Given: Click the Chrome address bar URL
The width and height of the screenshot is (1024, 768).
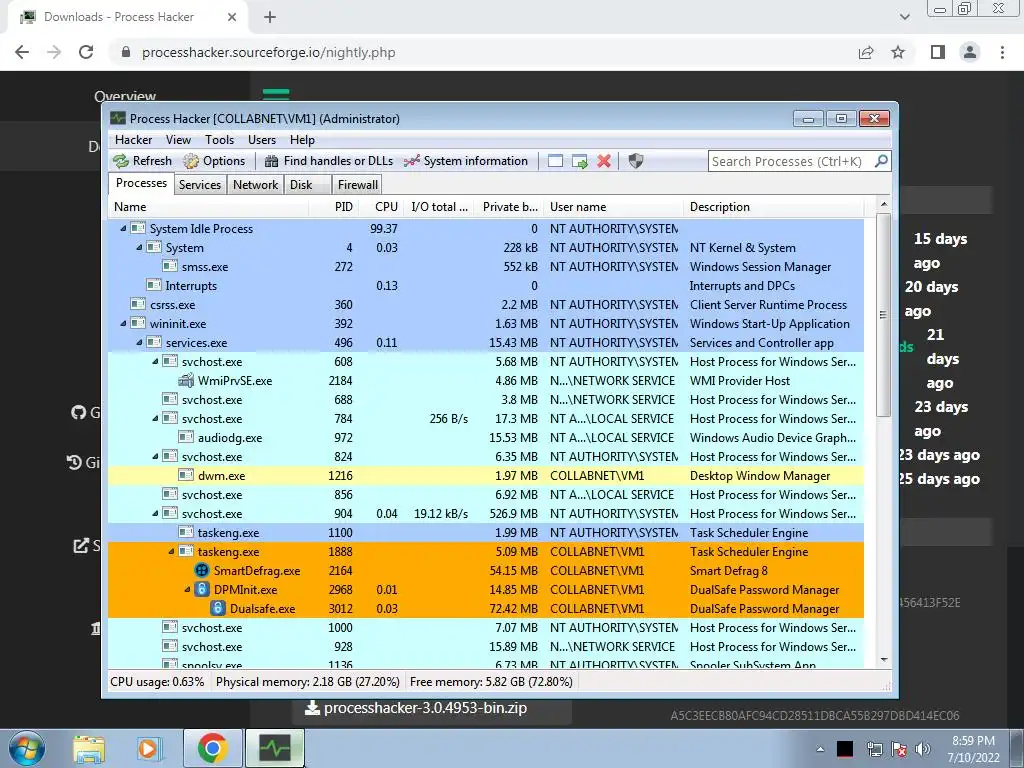Looking at the screenshot, I should pos(268,52).
